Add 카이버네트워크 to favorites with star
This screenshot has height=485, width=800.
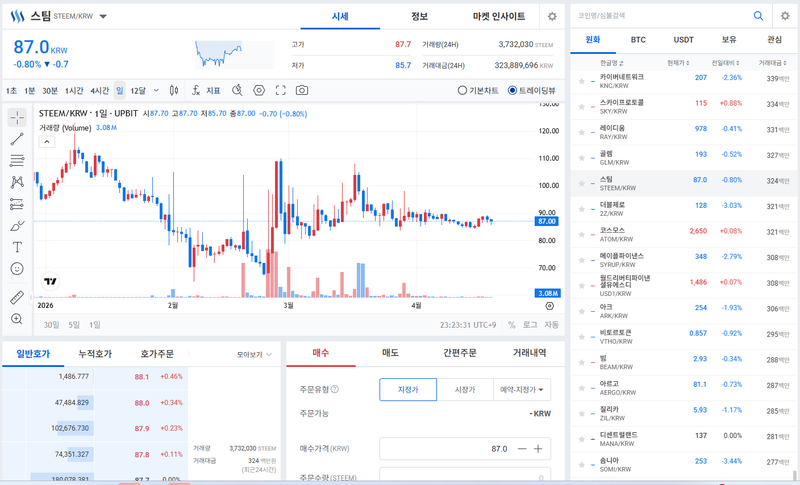[x=581, y=78]
